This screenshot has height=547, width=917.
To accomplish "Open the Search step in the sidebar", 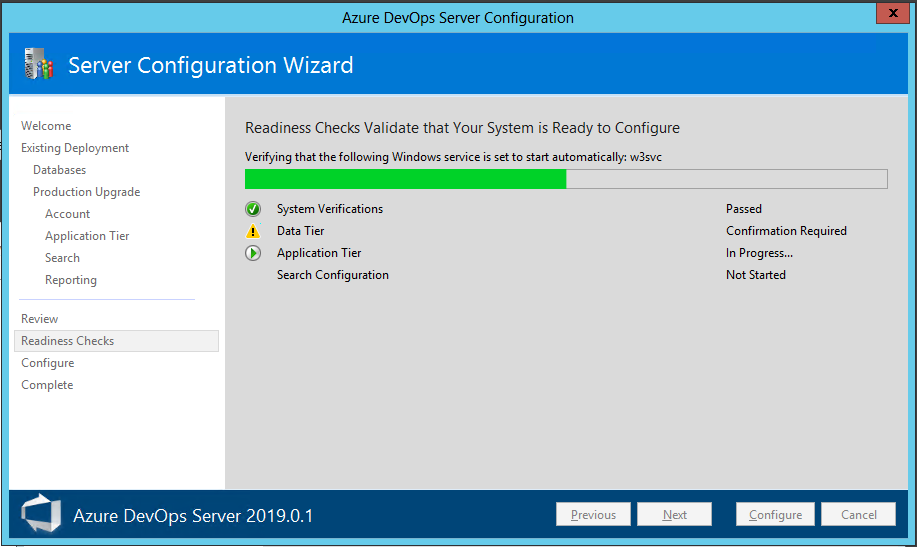I will (62, 258).
